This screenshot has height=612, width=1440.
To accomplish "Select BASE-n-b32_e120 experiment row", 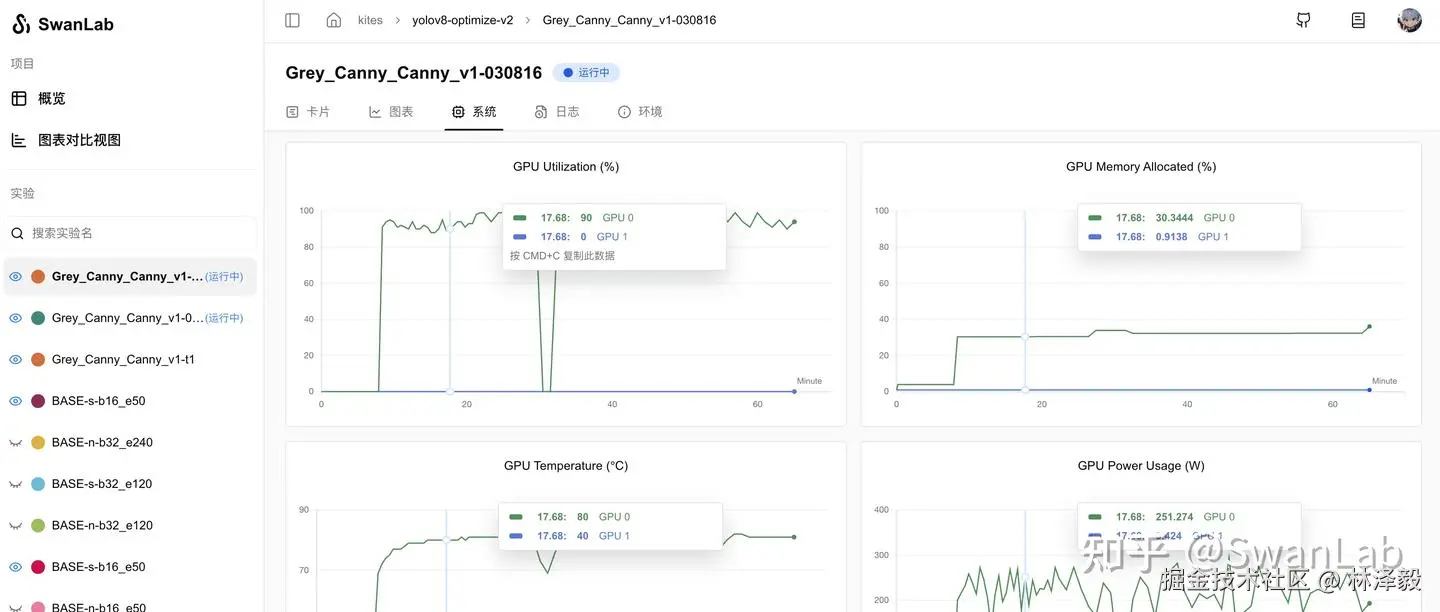I will tap(130, 526).
